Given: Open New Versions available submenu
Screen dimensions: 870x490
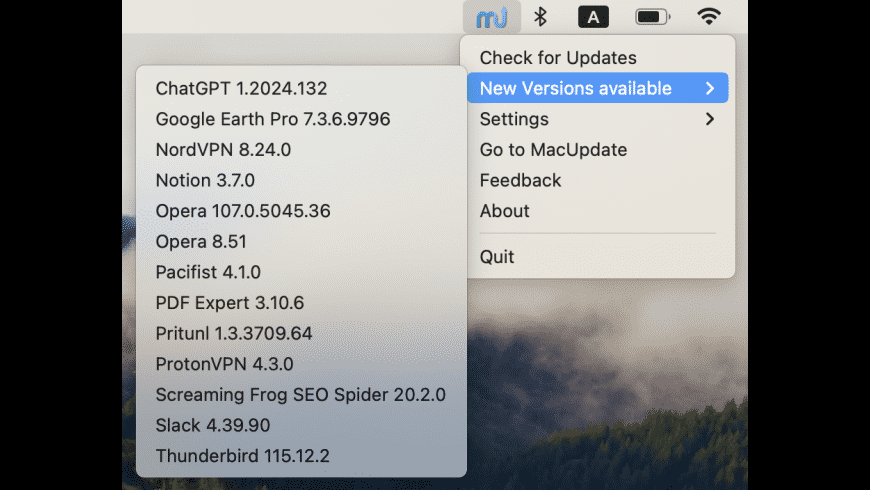Looking at the screenshot, I should point(598,88).
